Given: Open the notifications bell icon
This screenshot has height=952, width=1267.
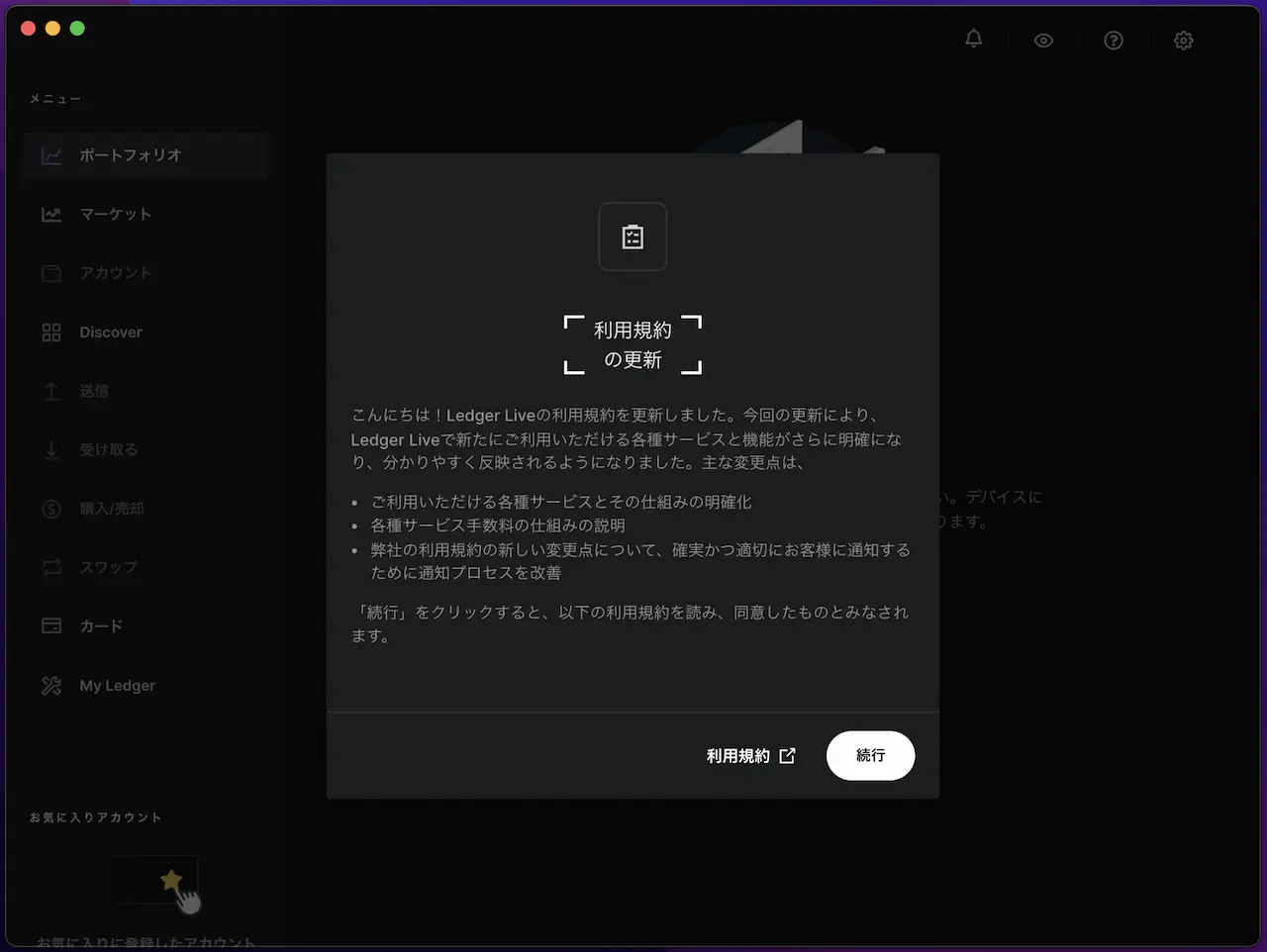Looking at the screenshot, I should point(974,40).
